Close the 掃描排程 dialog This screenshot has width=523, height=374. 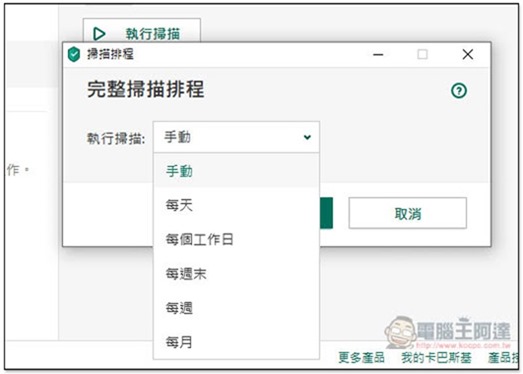(x=468, y=54)
